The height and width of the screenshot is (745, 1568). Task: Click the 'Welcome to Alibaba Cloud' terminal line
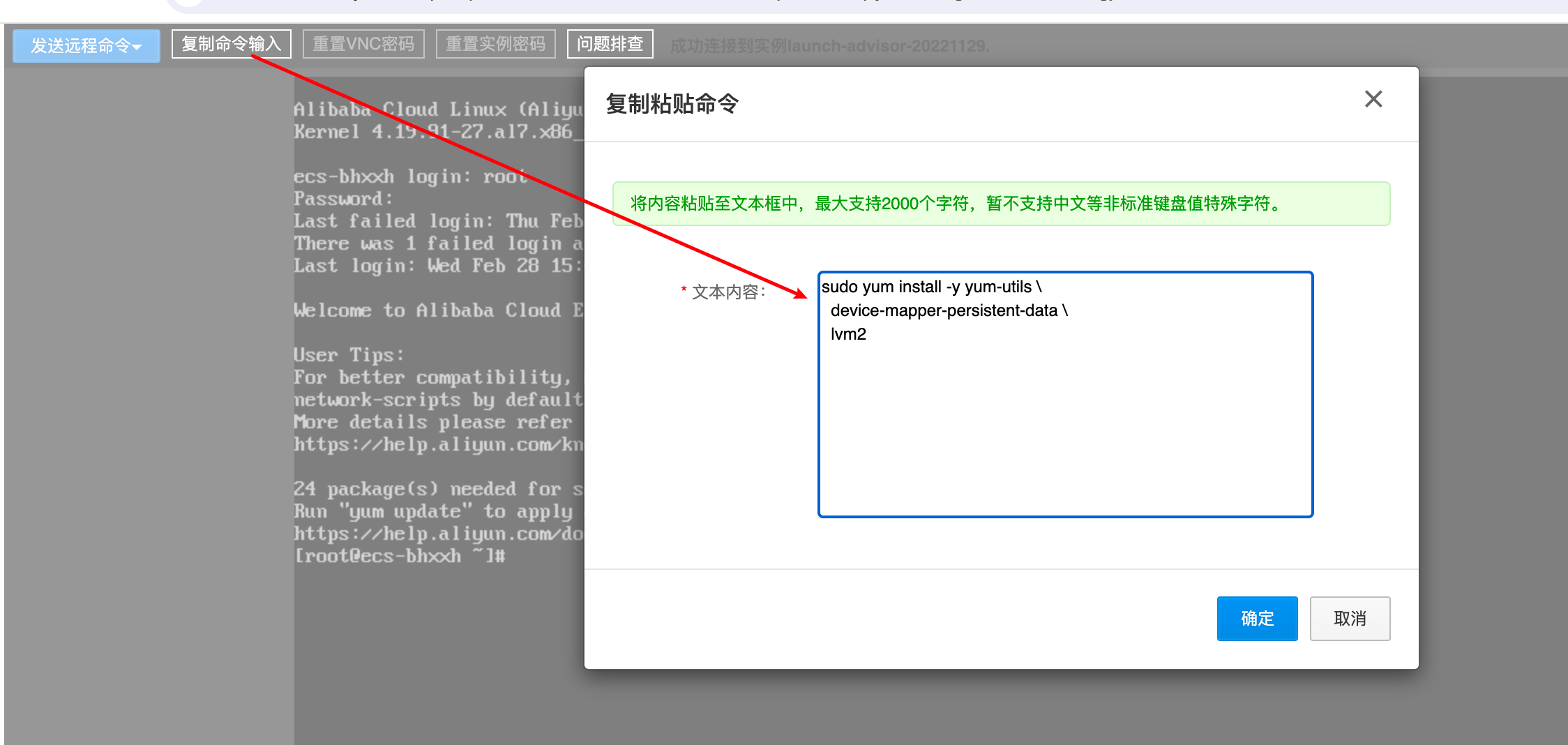click(438, 310)
